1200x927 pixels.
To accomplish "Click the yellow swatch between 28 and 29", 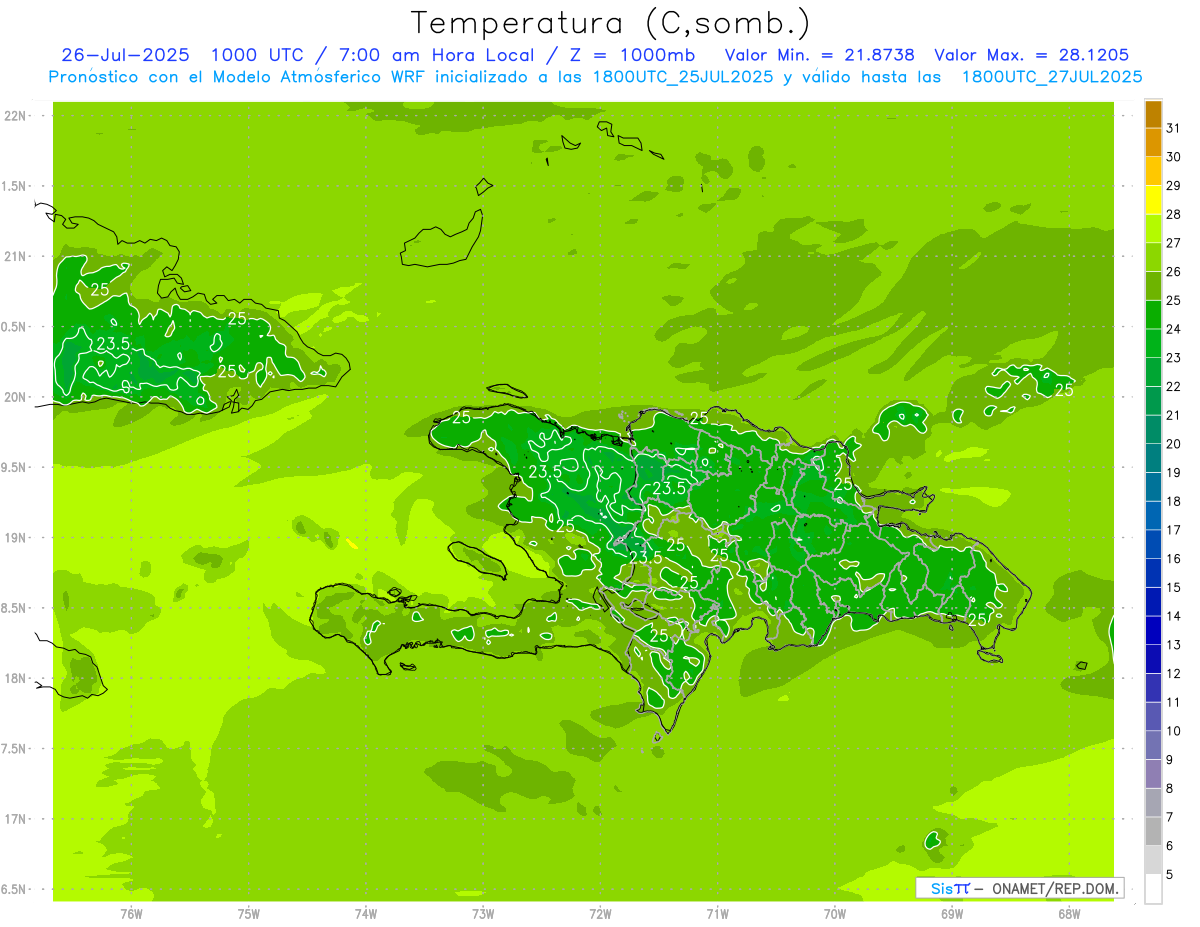I will pyautogui.click(x=1154, y=200).
